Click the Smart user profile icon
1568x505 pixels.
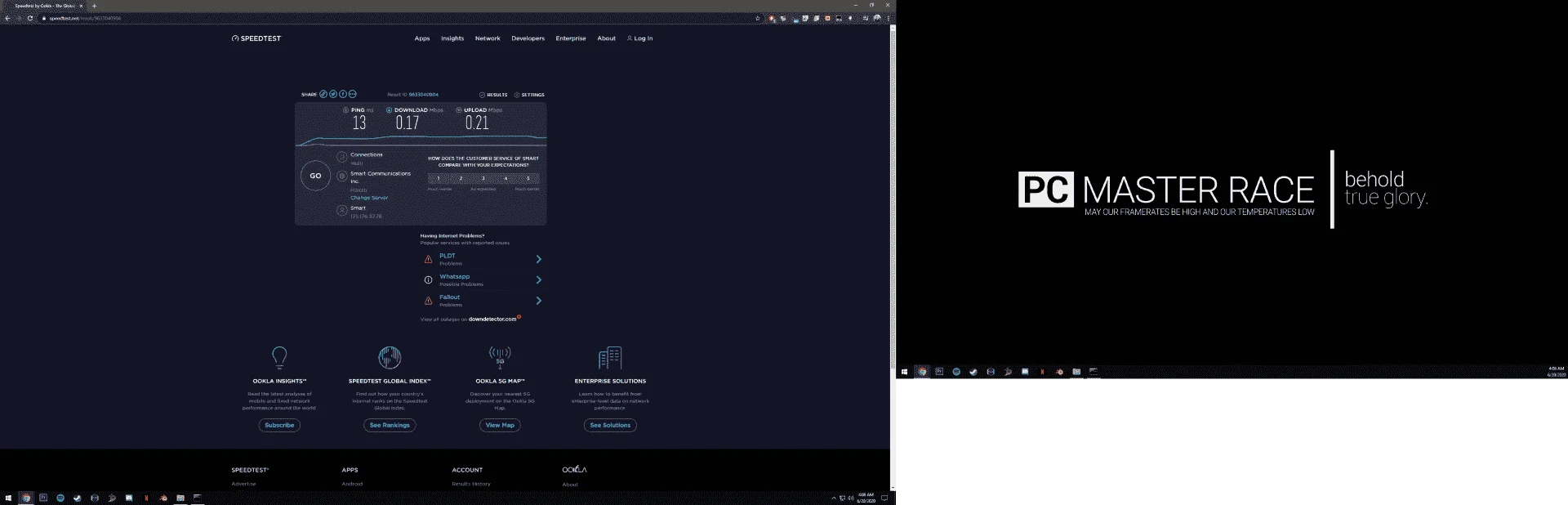pyautogui.click(x=342, y=210)
